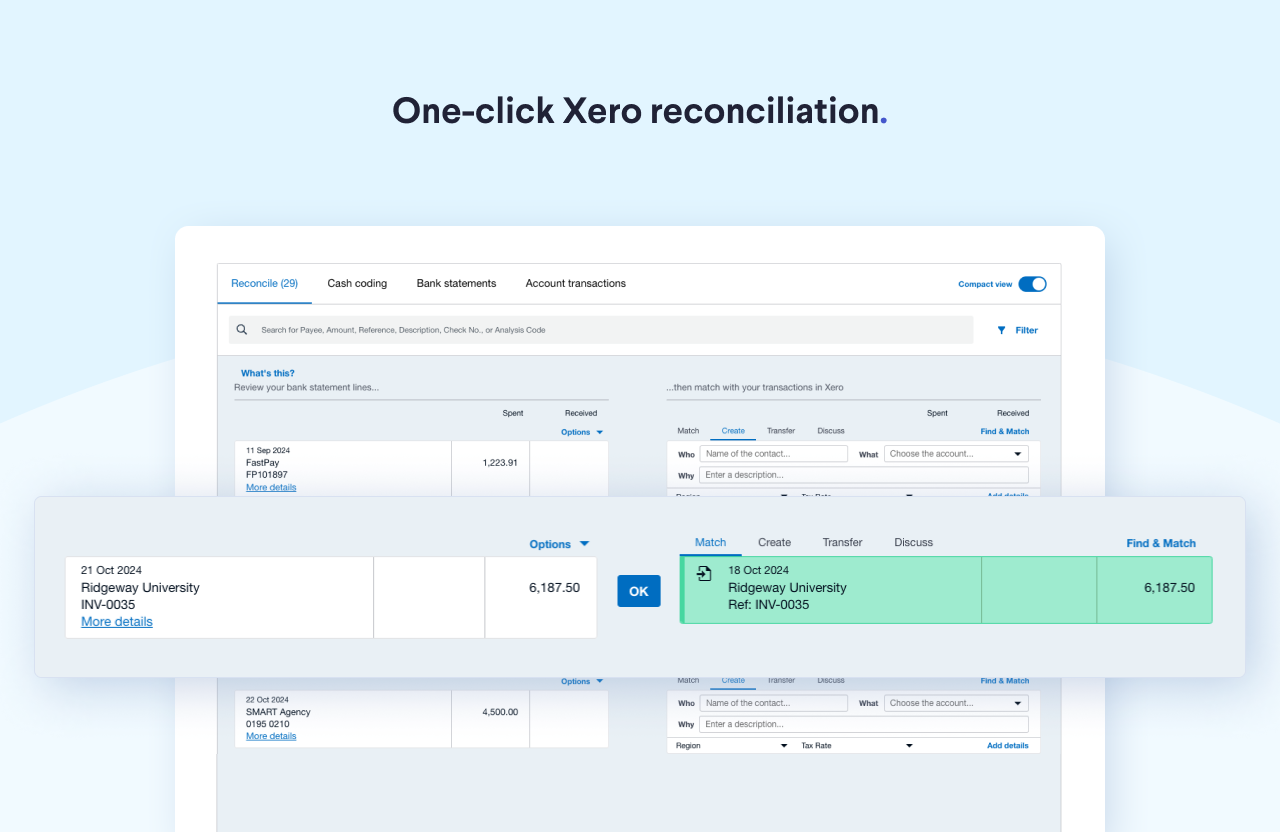Click the Name of the contact field
Viewport: 1280px width, 832px height.
point(774,703)
